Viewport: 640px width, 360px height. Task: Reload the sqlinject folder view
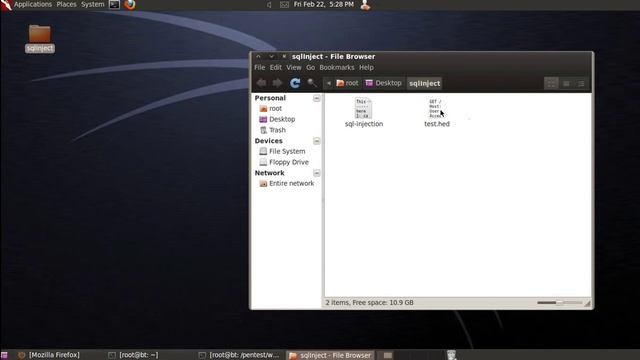coord(295,83)
